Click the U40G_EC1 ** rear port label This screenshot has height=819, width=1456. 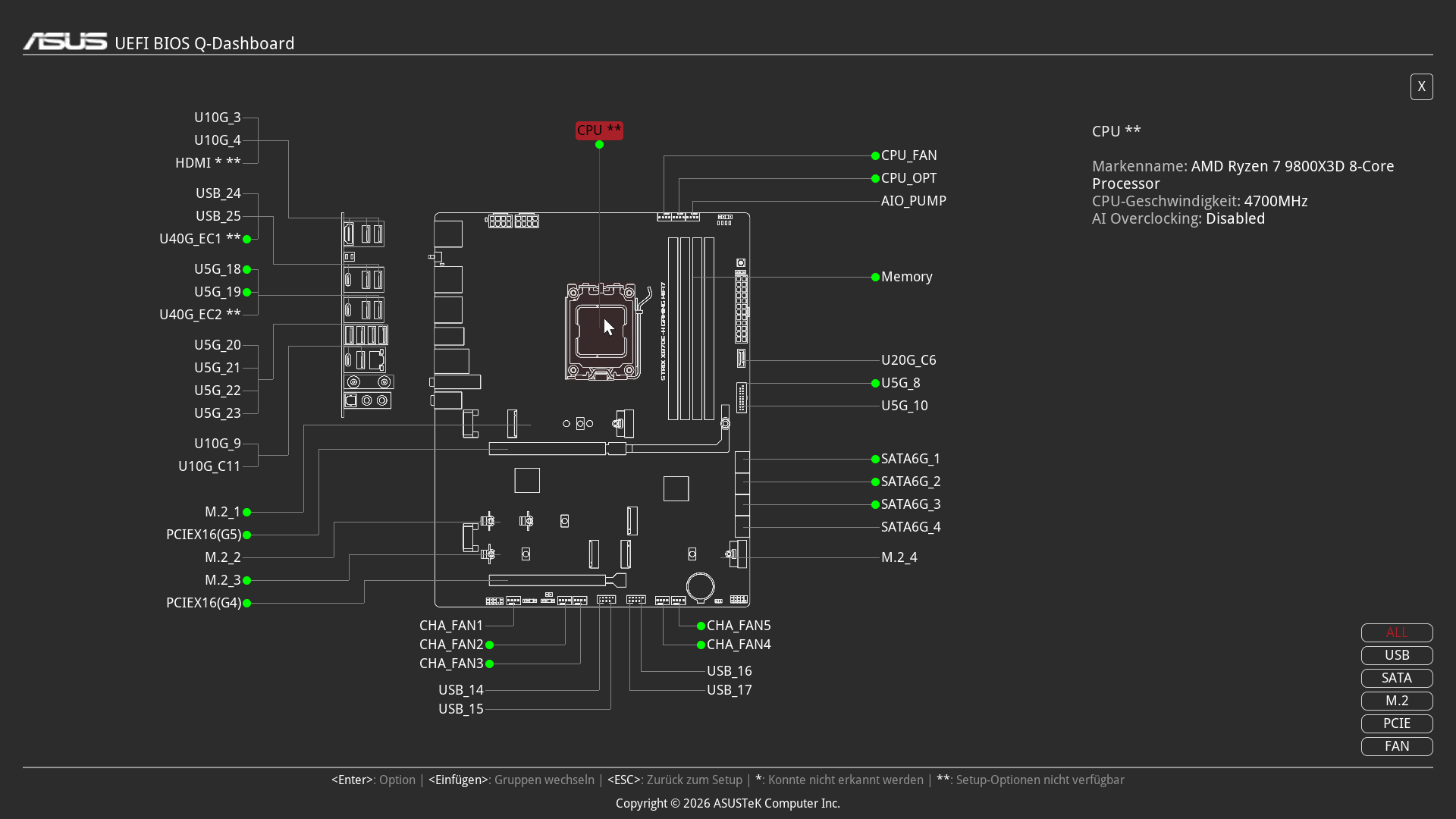(199, 239)
